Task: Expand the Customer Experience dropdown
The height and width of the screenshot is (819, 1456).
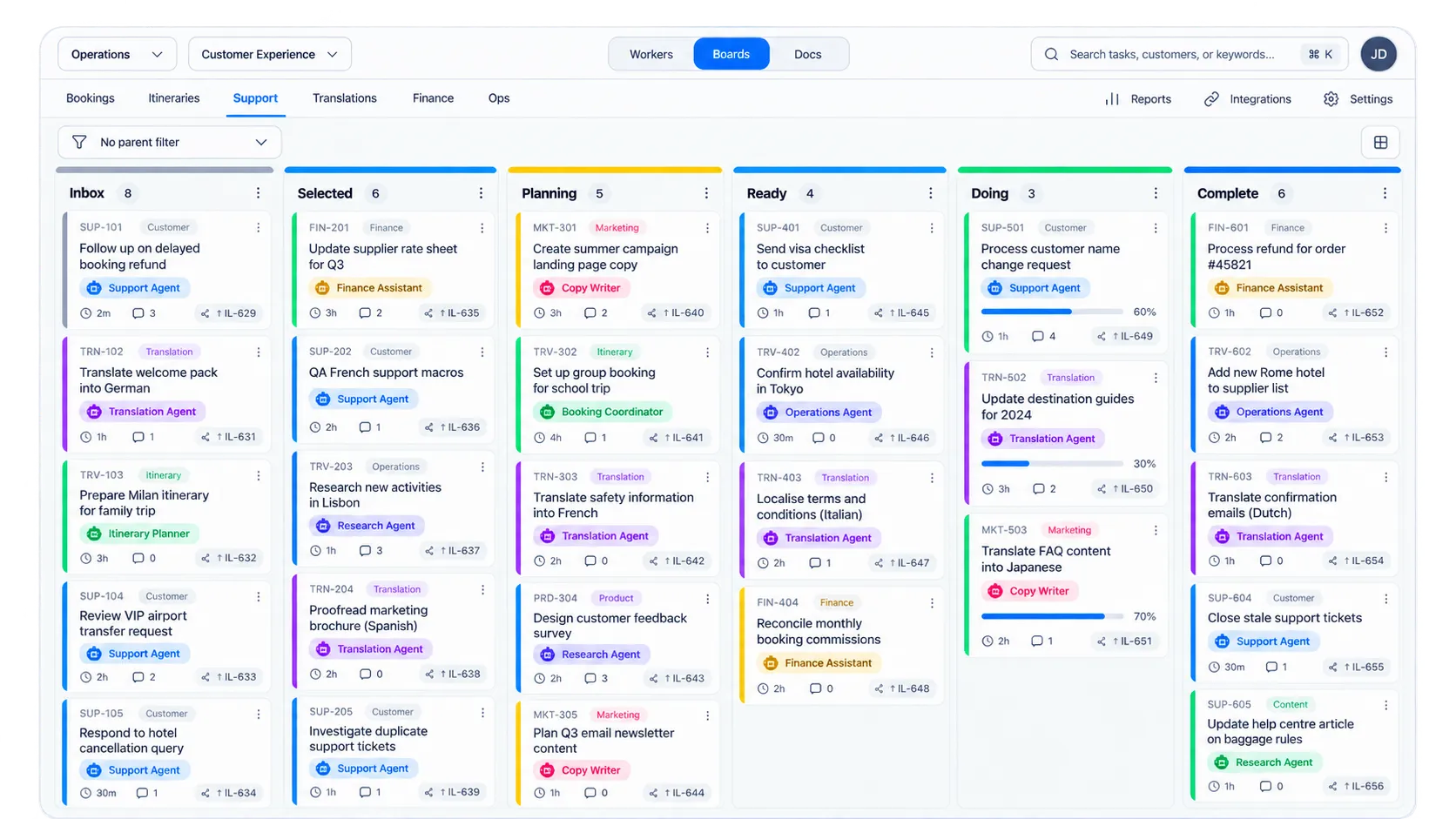Action: click(x=269, y=54)
